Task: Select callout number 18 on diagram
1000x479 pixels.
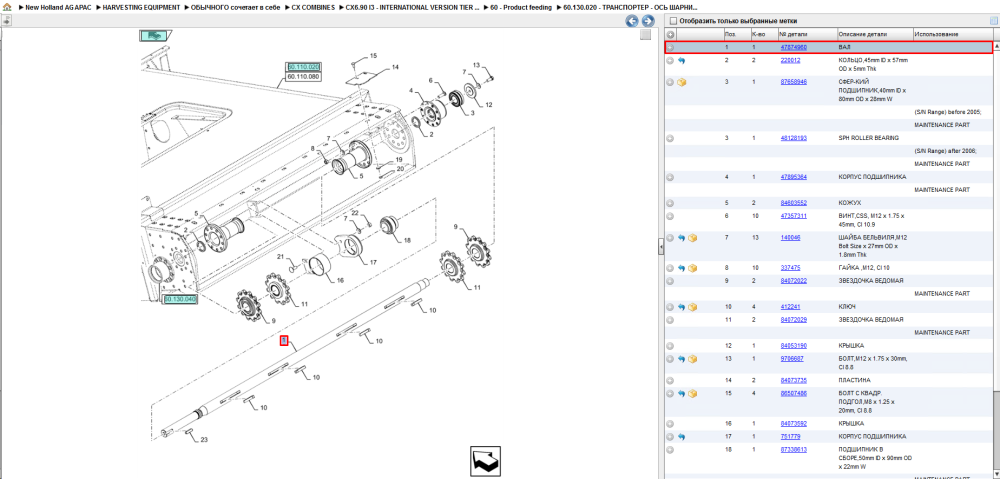Action: (407, 240)
